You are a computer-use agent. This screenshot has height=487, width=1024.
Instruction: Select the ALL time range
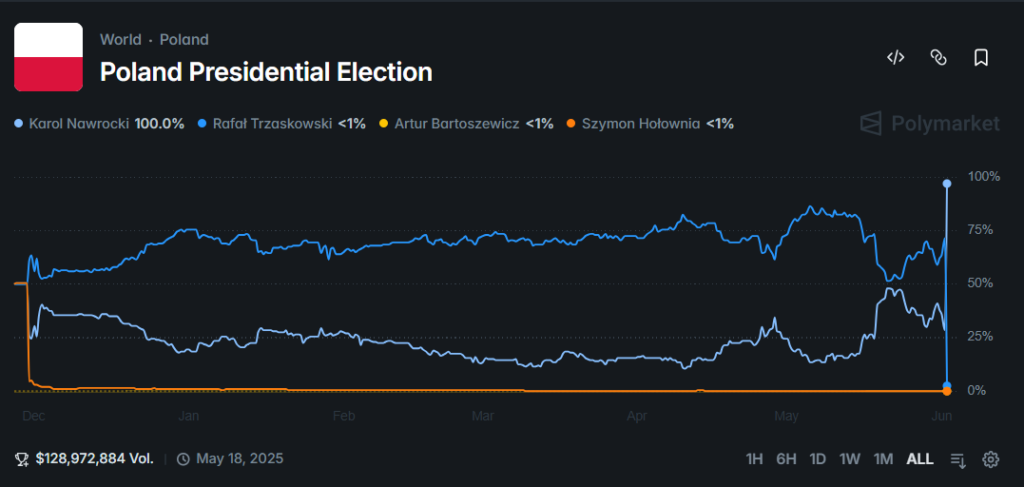tap(919, 459)
